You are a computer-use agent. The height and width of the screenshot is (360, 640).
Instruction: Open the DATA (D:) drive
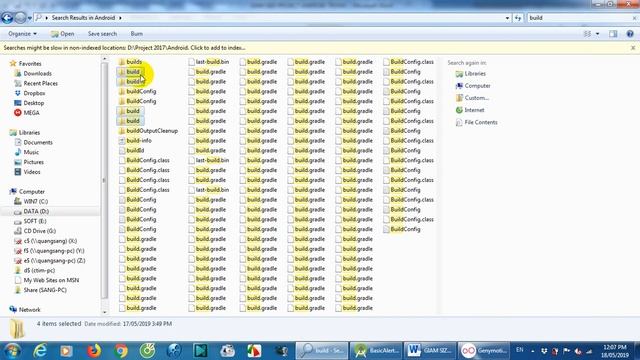pyautogui.click(x=36, y=211)
